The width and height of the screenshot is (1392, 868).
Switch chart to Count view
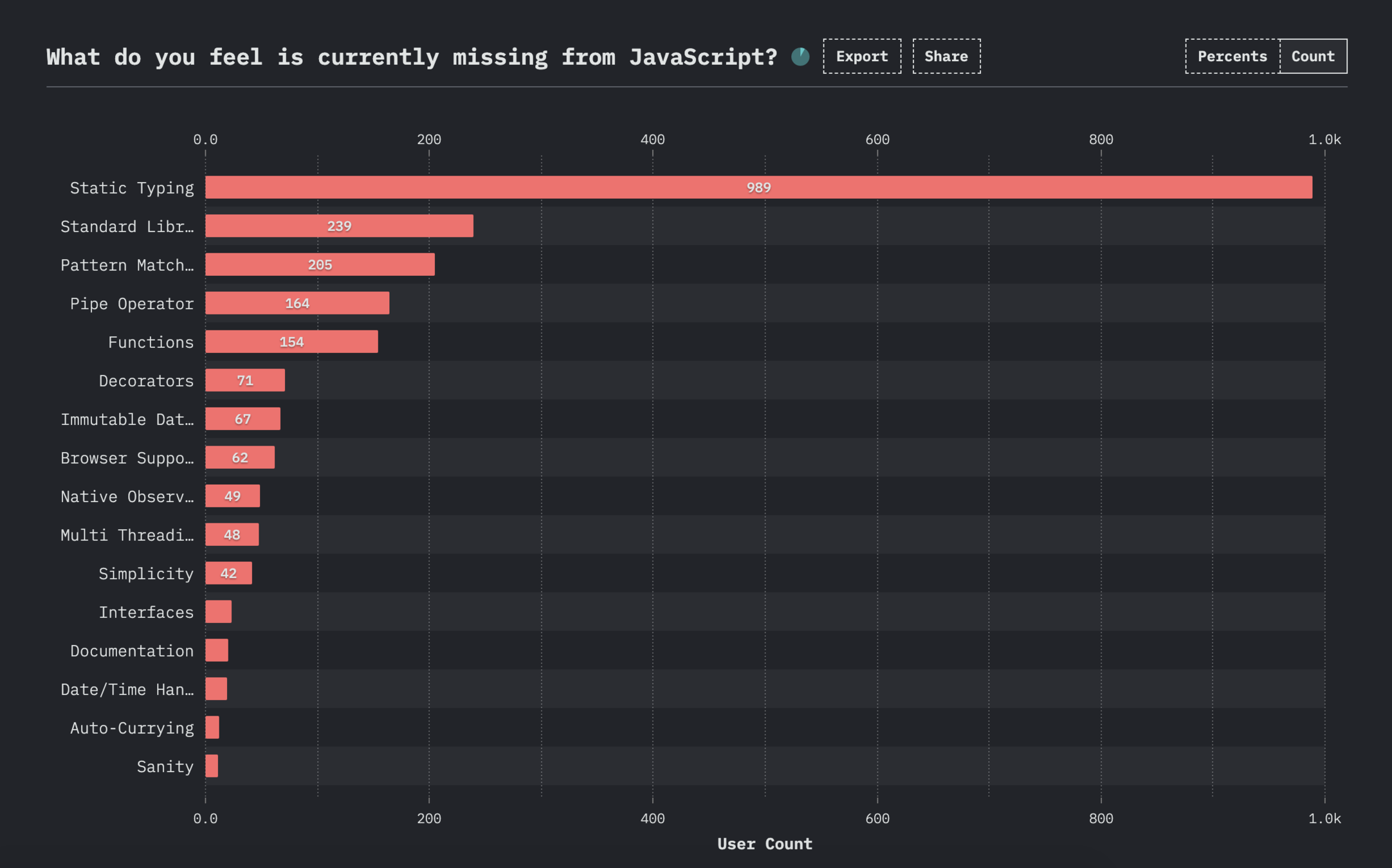coord(1312,57)
